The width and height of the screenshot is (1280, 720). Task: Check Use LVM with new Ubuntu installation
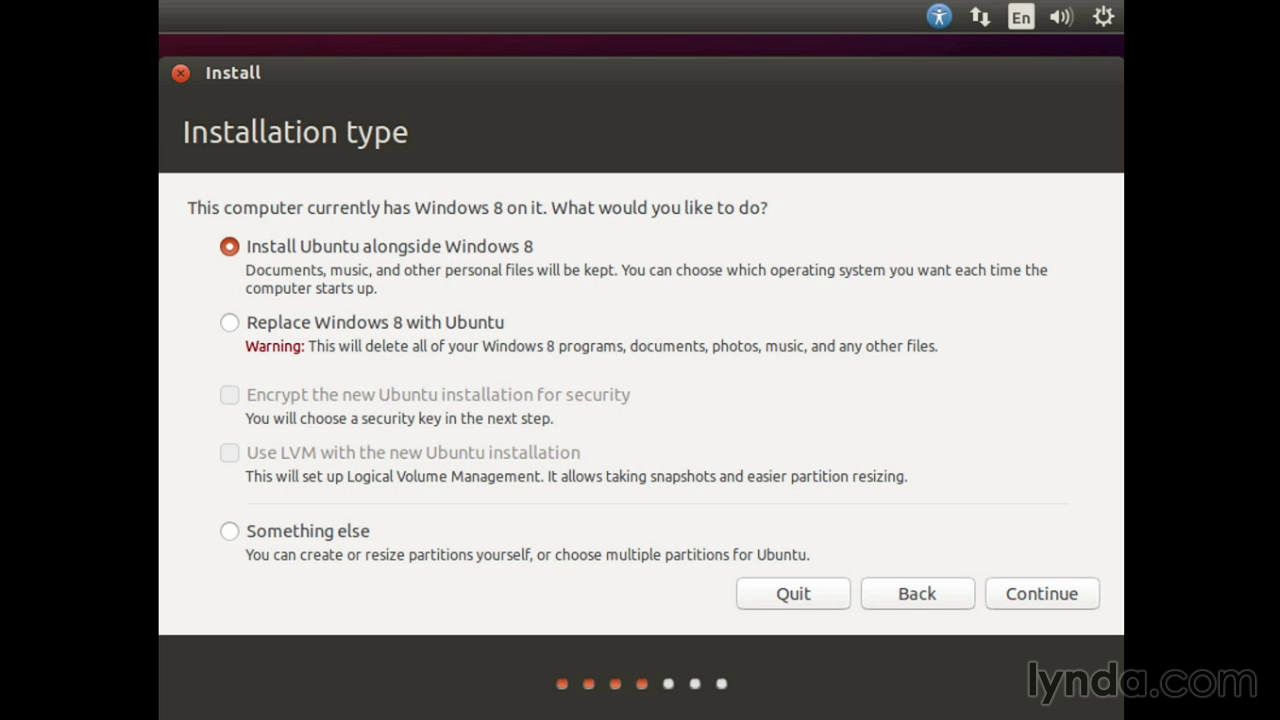click(x=230, y=453)
